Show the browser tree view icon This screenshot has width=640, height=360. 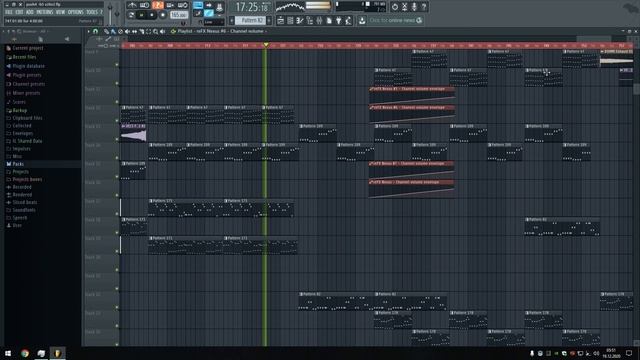(x=310, y=20)
